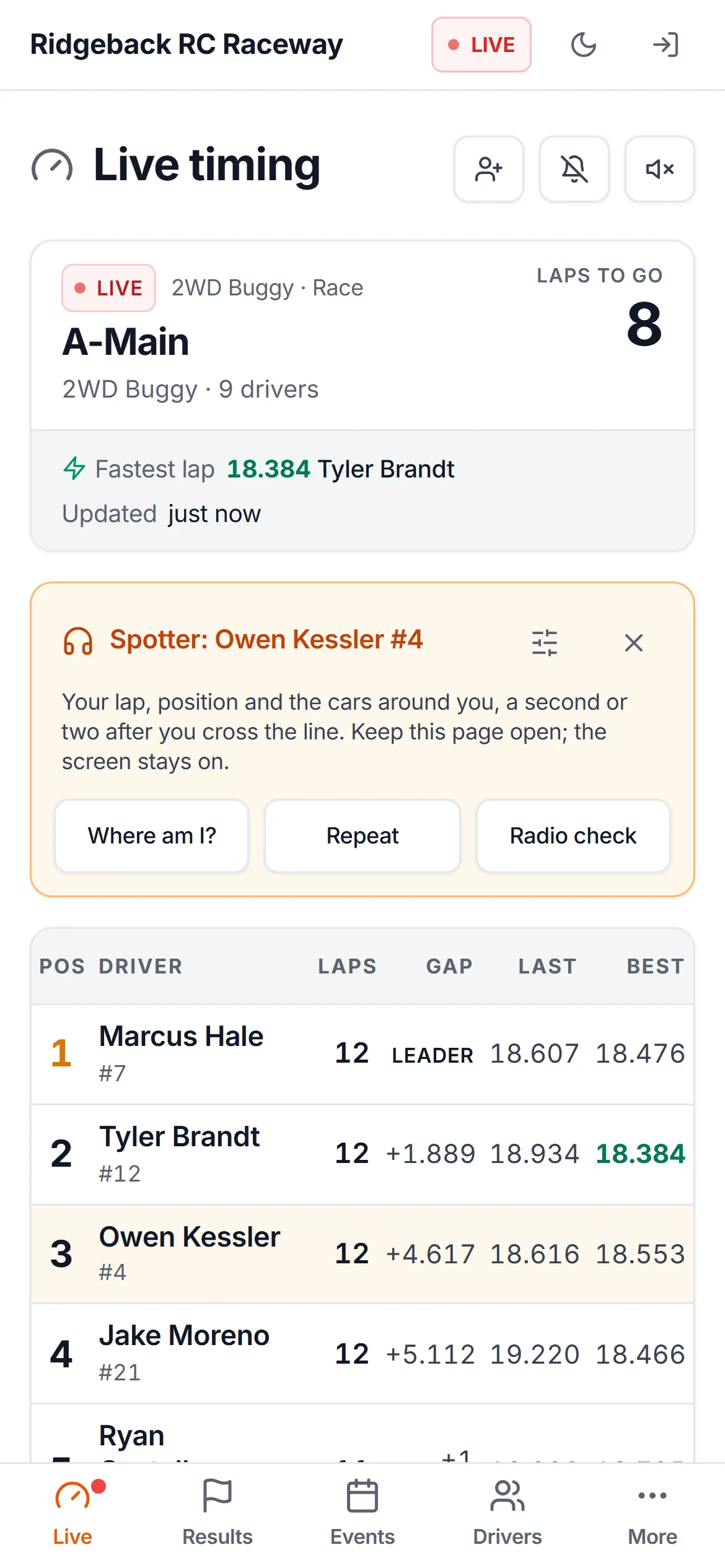Click the laps to go value 8
Viewport: 725px width, 1568px height.
tap(644, 324)
